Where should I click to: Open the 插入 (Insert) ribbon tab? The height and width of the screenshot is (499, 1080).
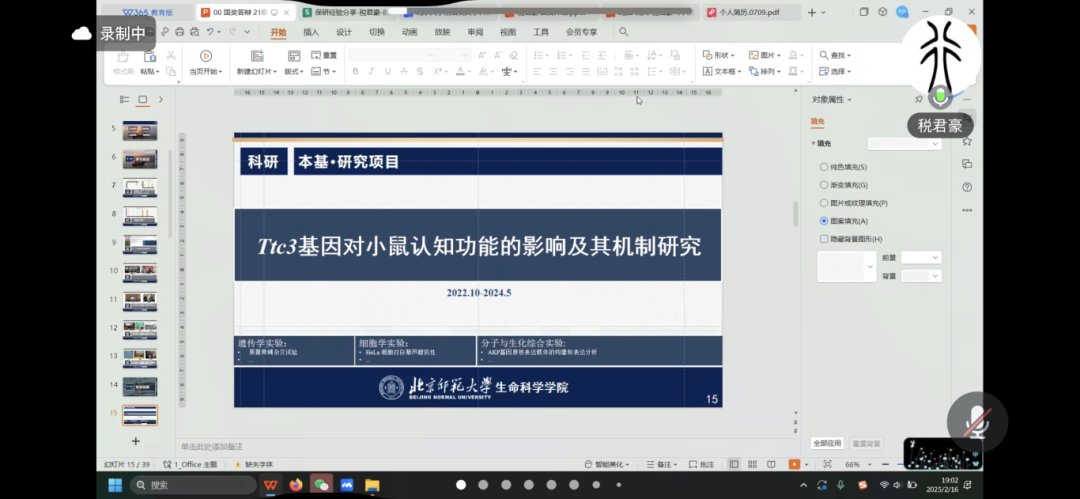pyautogui.click(x=311, y=32)
